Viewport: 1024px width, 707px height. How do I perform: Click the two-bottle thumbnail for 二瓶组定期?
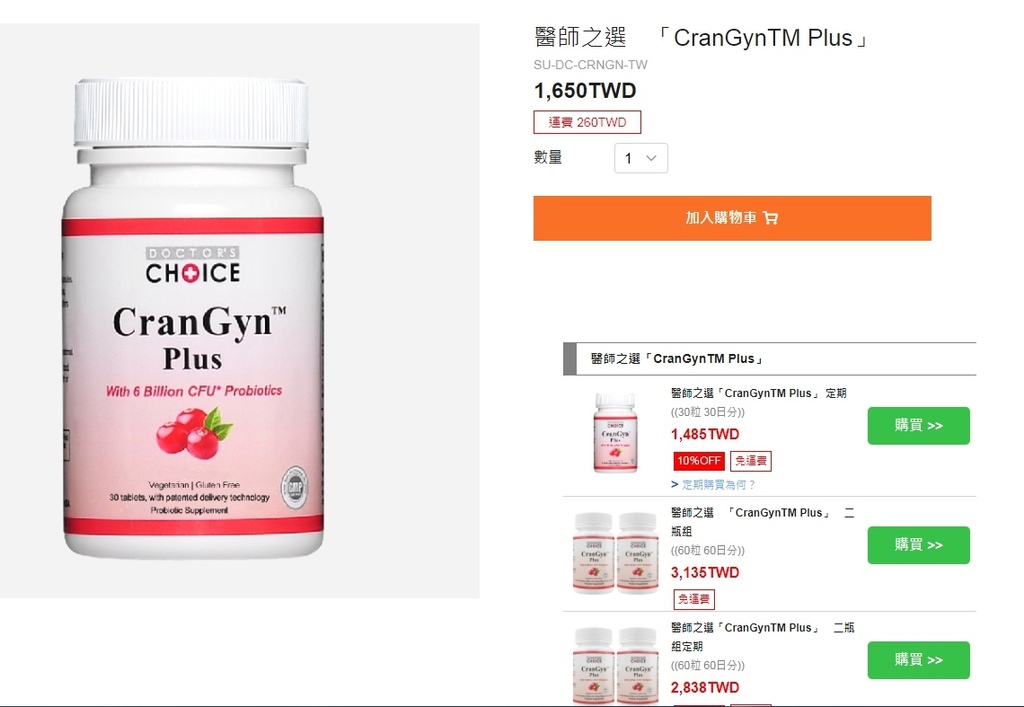tap(615, 666)
